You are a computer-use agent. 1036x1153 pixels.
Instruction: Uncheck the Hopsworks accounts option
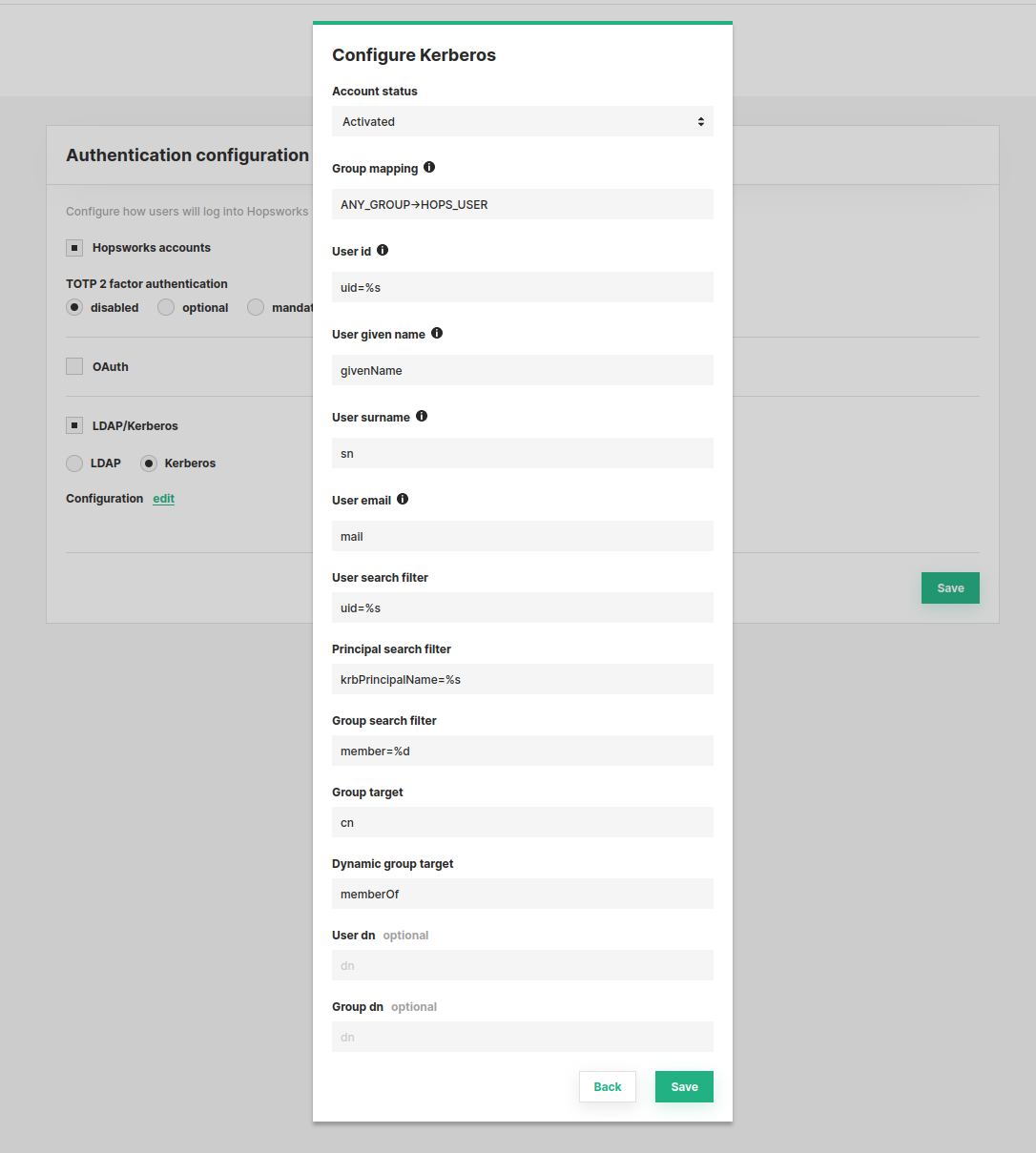click(x=74, y=247)
